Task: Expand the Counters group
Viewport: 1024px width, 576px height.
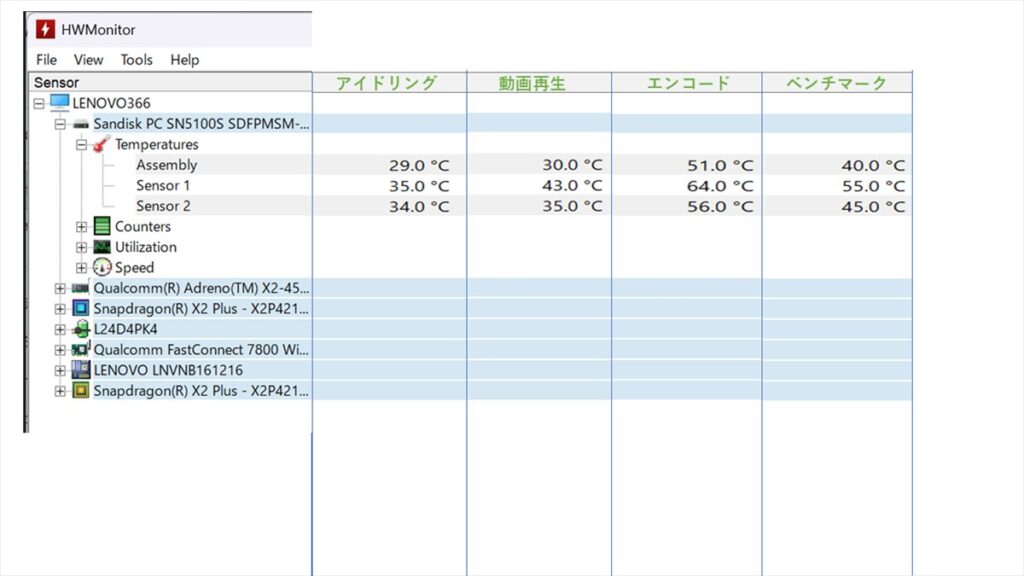Action: [81, 227]
